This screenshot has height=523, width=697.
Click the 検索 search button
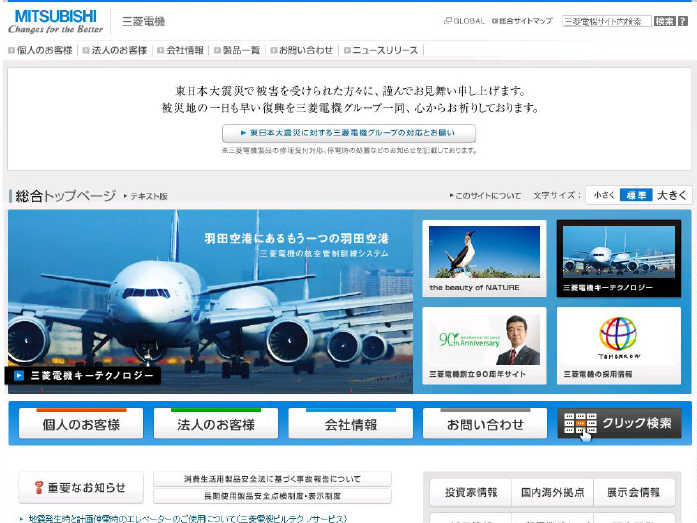click(x=665, y=21)
